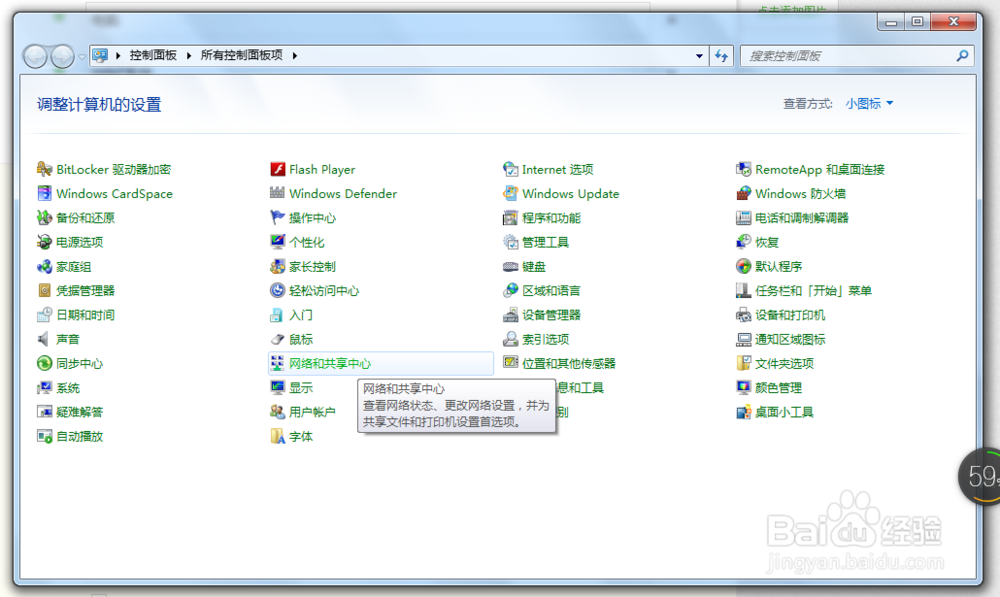Open the 自动播放 link
Screen dimensions: 1000x597
(80, 436)
